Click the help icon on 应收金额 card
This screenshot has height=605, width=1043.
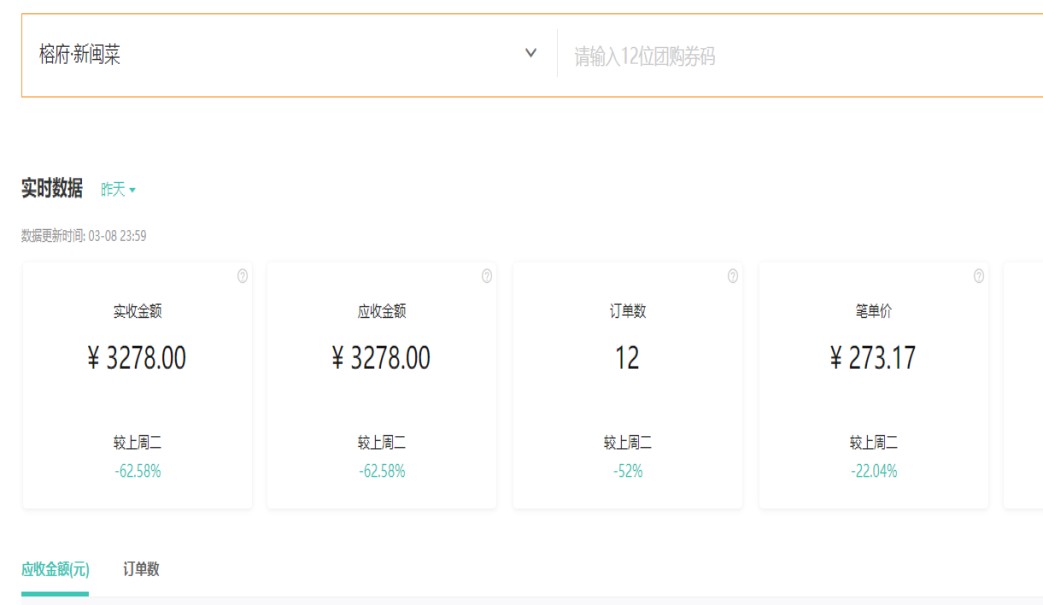tap(487, 276)
